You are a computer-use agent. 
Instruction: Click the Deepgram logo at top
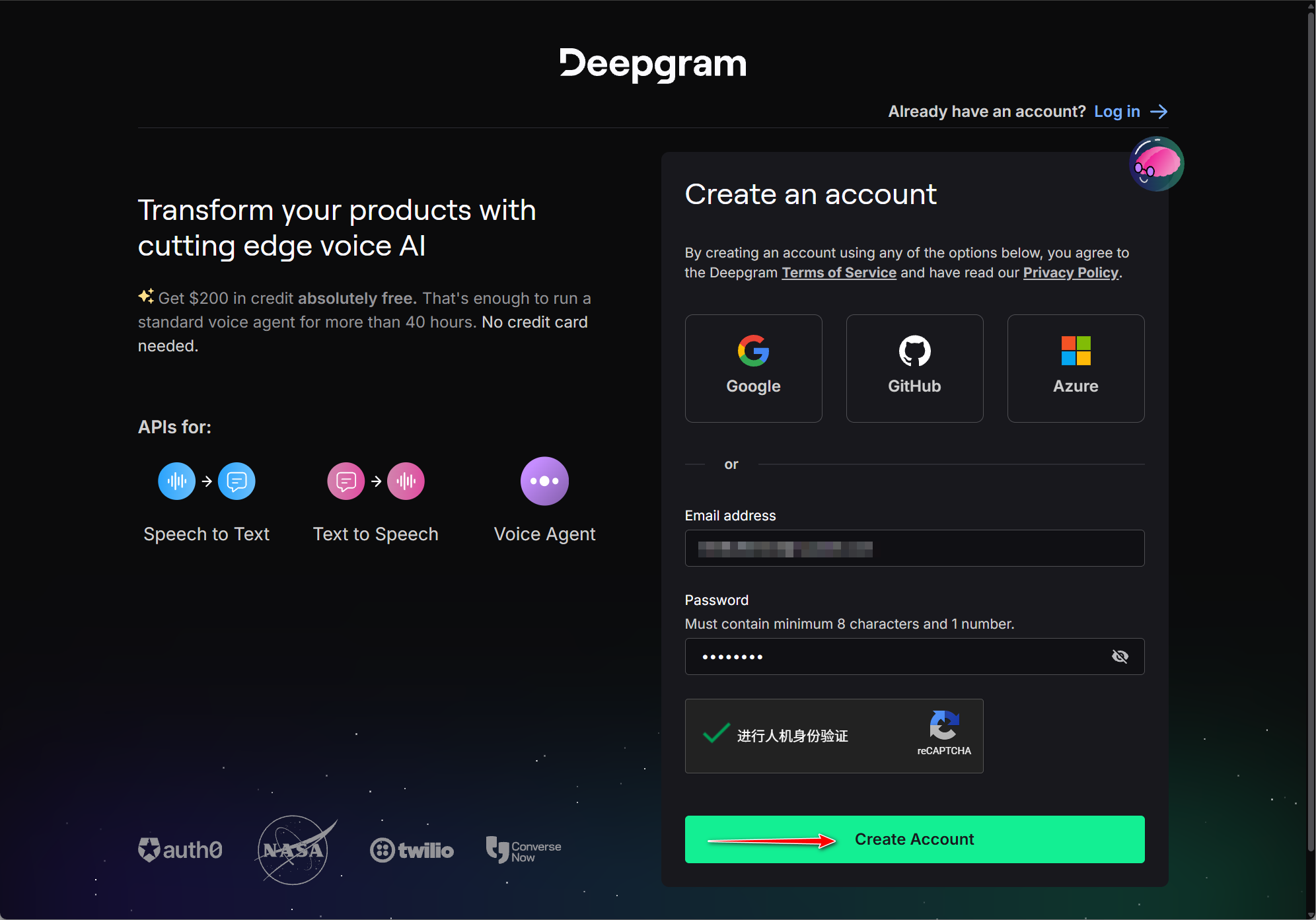point(653,64)
